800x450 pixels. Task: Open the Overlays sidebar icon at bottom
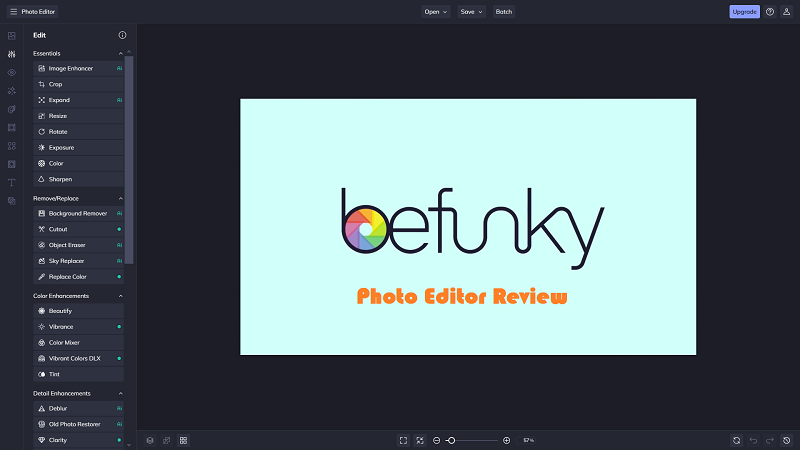[12, 201]
